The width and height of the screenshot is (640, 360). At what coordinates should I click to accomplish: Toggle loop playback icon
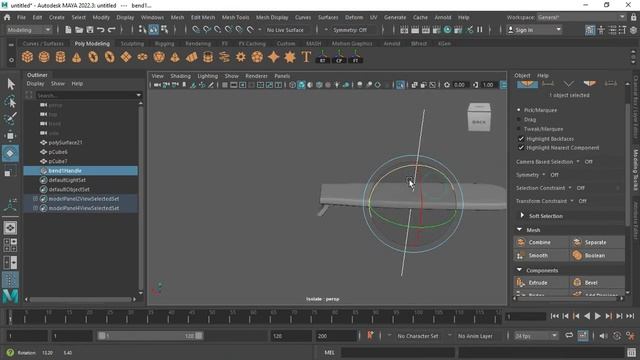[569, 336]
